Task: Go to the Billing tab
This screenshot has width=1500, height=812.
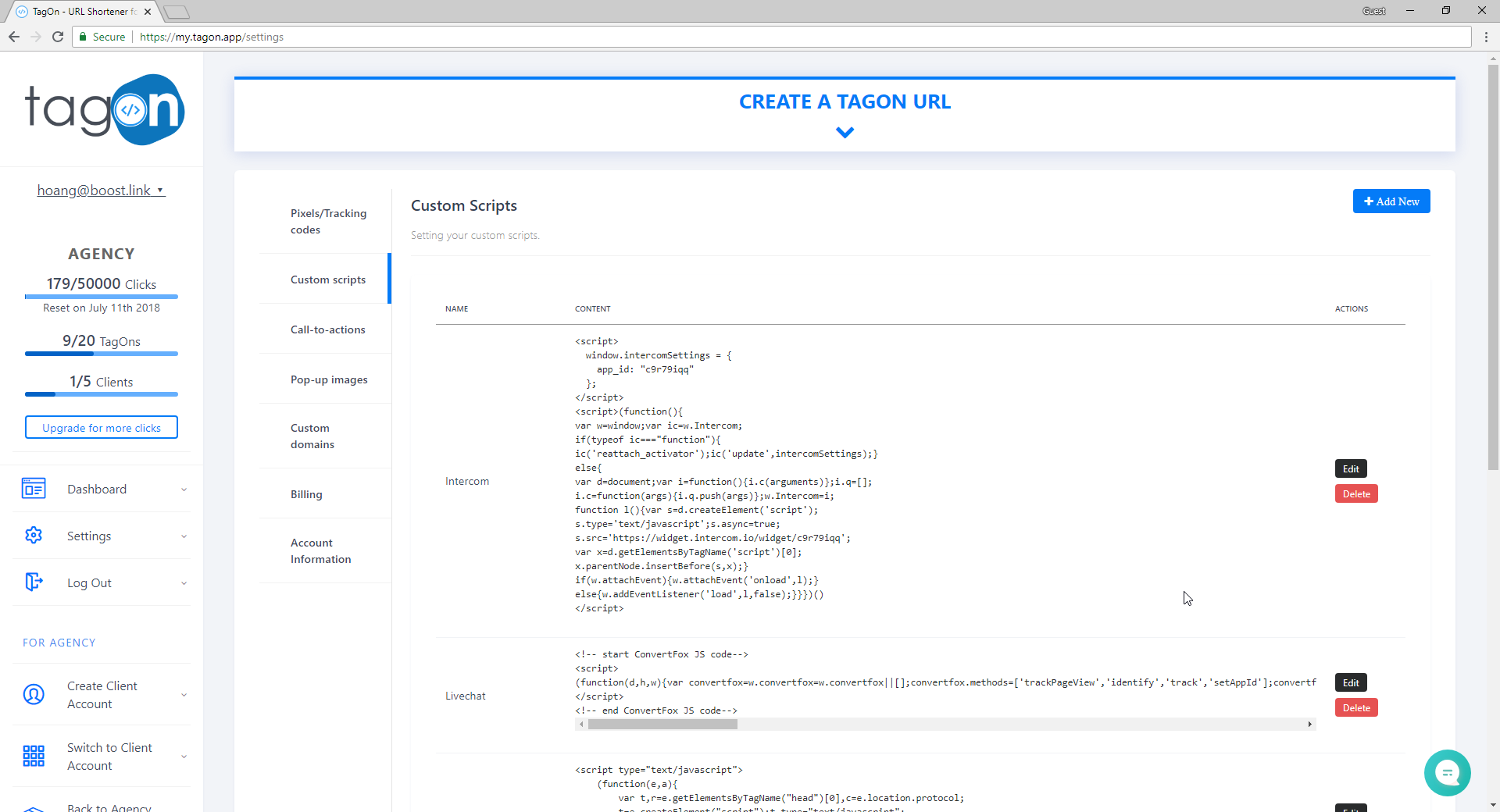Action: 325,493
